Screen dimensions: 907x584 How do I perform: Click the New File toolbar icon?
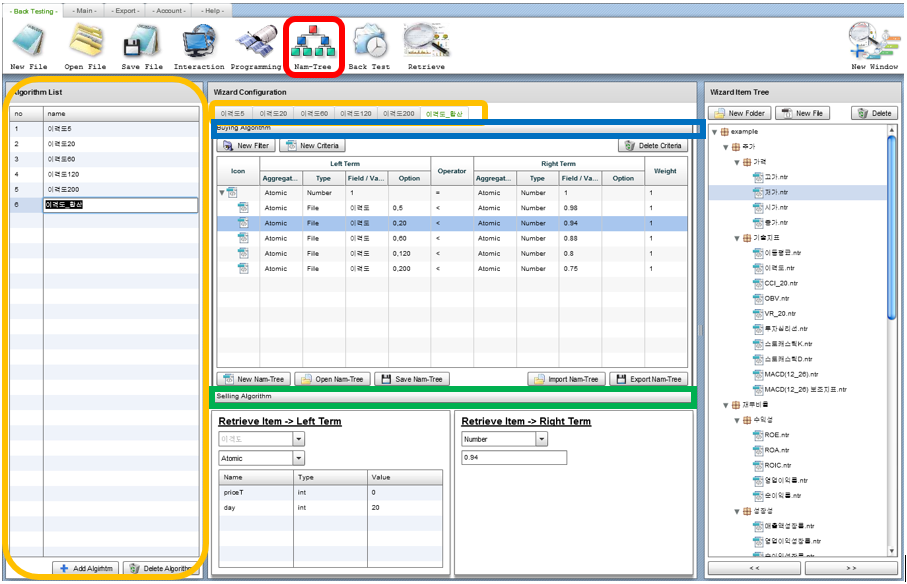(27, 40)
